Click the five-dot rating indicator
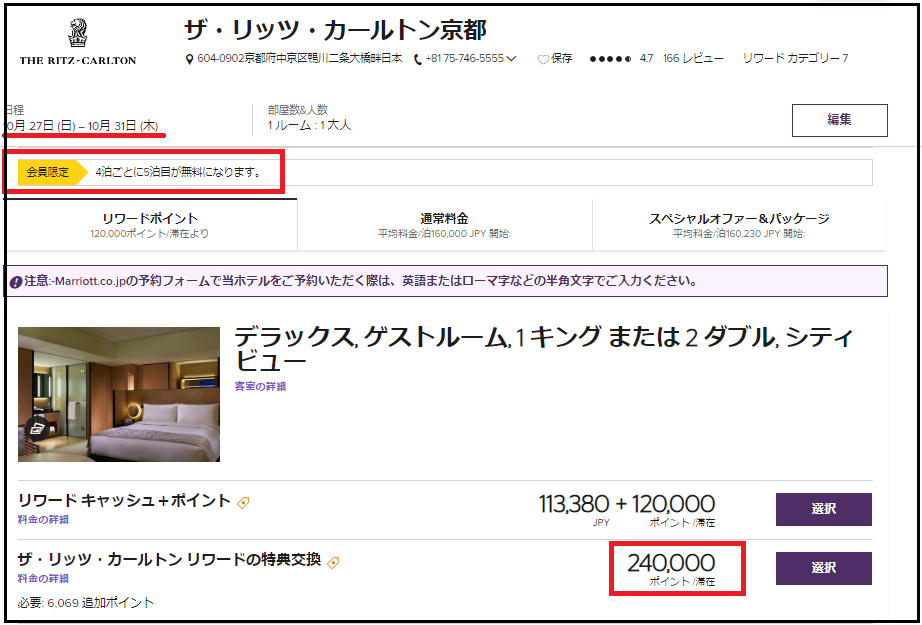 coord(610,59)
